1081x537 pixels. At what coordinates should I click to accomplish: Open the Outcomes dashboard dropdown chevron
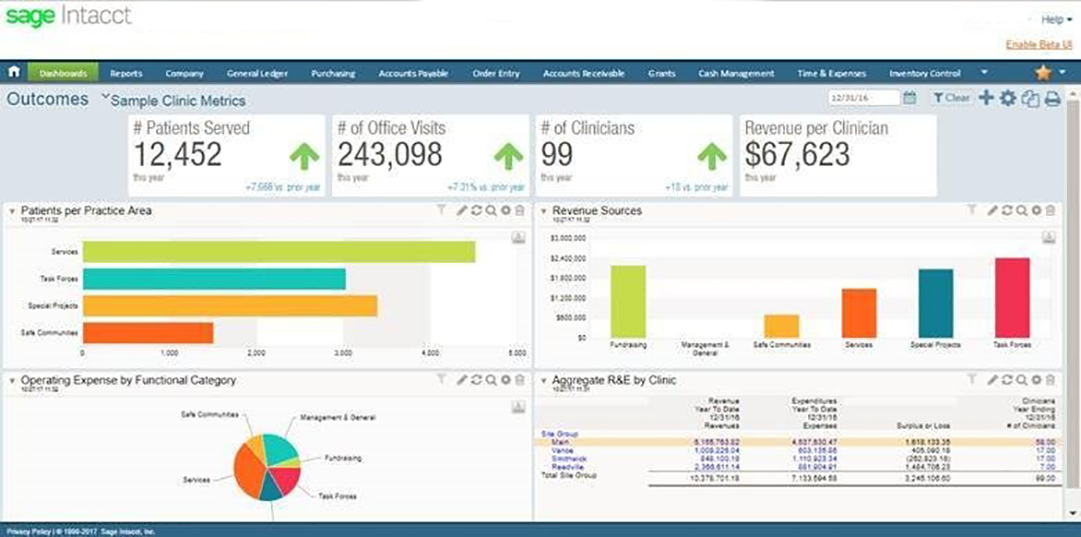pyautogui.click(x=104, y=98)
